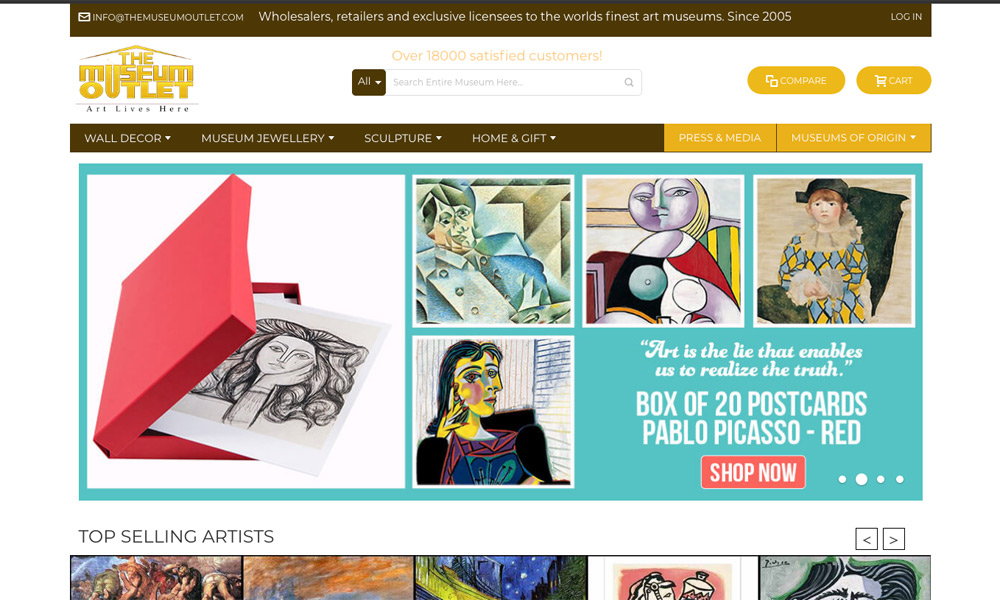This screenshot has width=1000, height=600.
Task: Open the Sculpture menu
Action: 403,138
